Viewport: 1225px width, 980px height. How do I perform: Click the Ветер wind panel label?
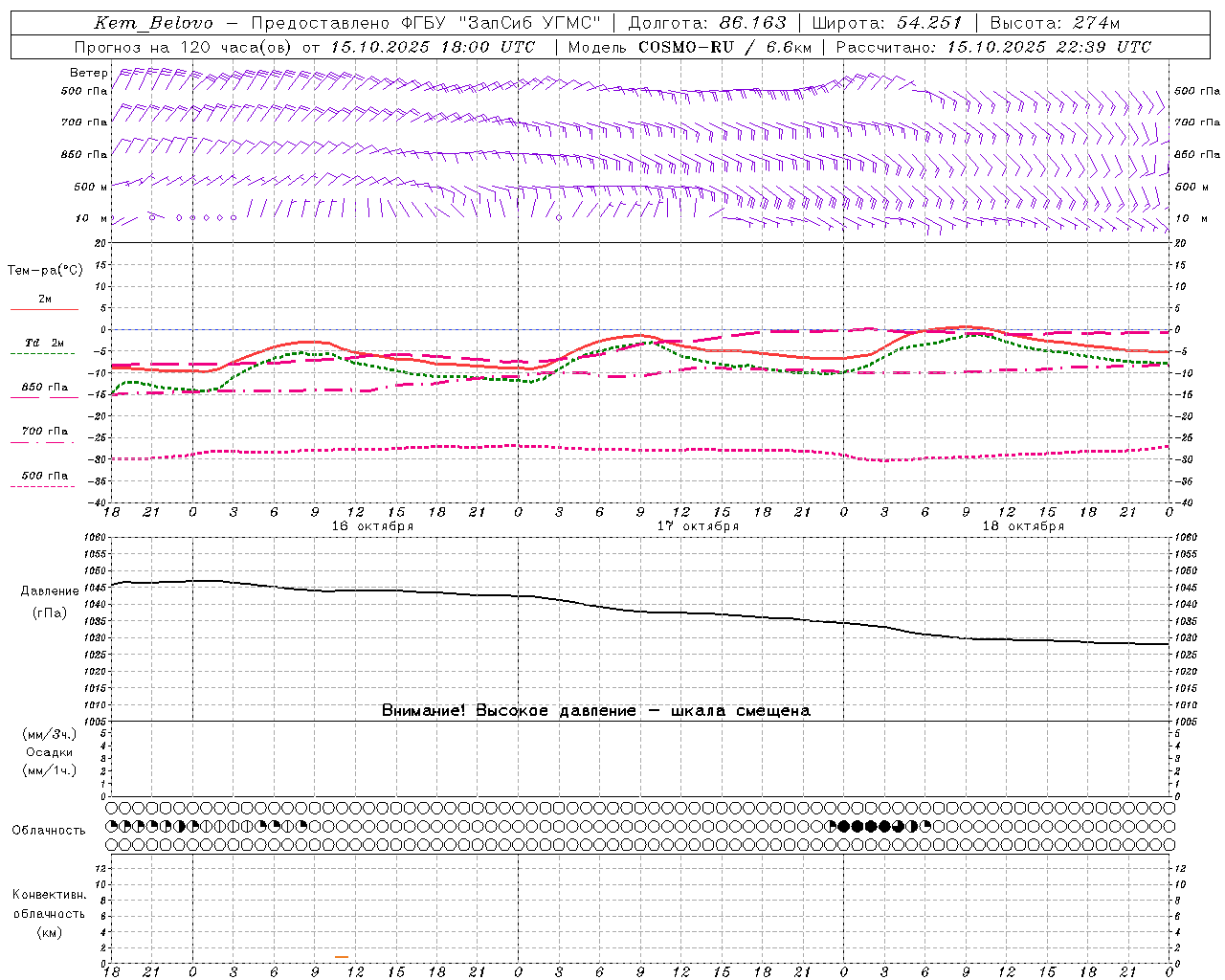point(89,73)
